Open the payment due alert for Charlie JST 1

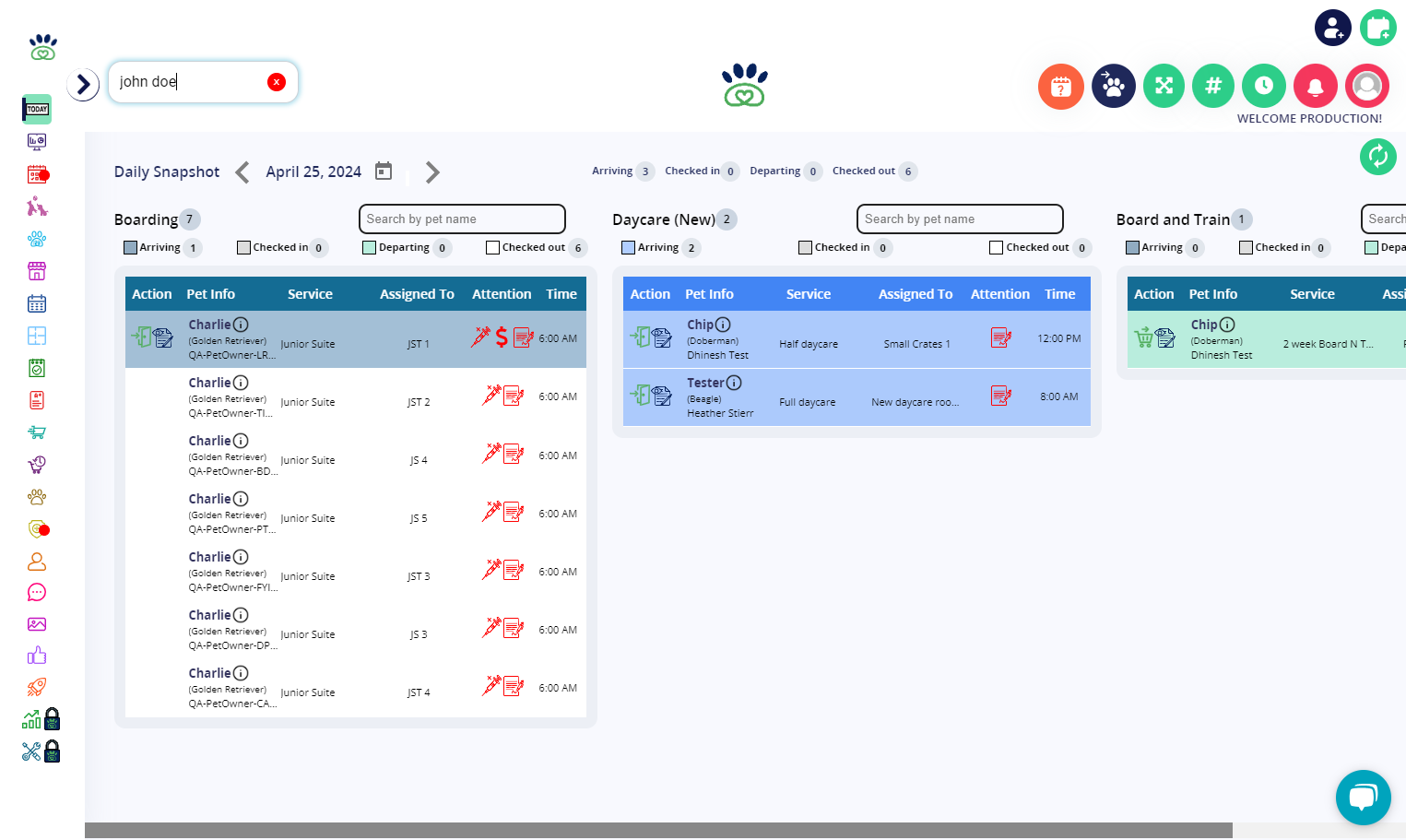(x=502, y=337)
